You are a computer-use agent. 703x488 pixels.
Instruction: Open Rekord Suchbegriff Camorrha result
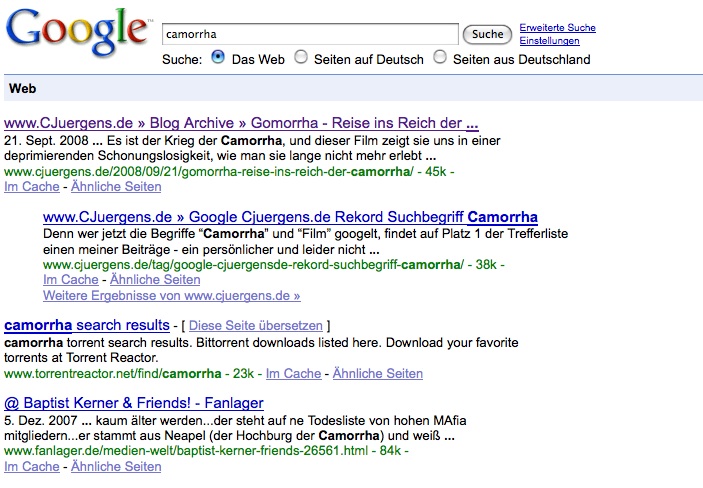pyautogui.click(x=290, y=217)
